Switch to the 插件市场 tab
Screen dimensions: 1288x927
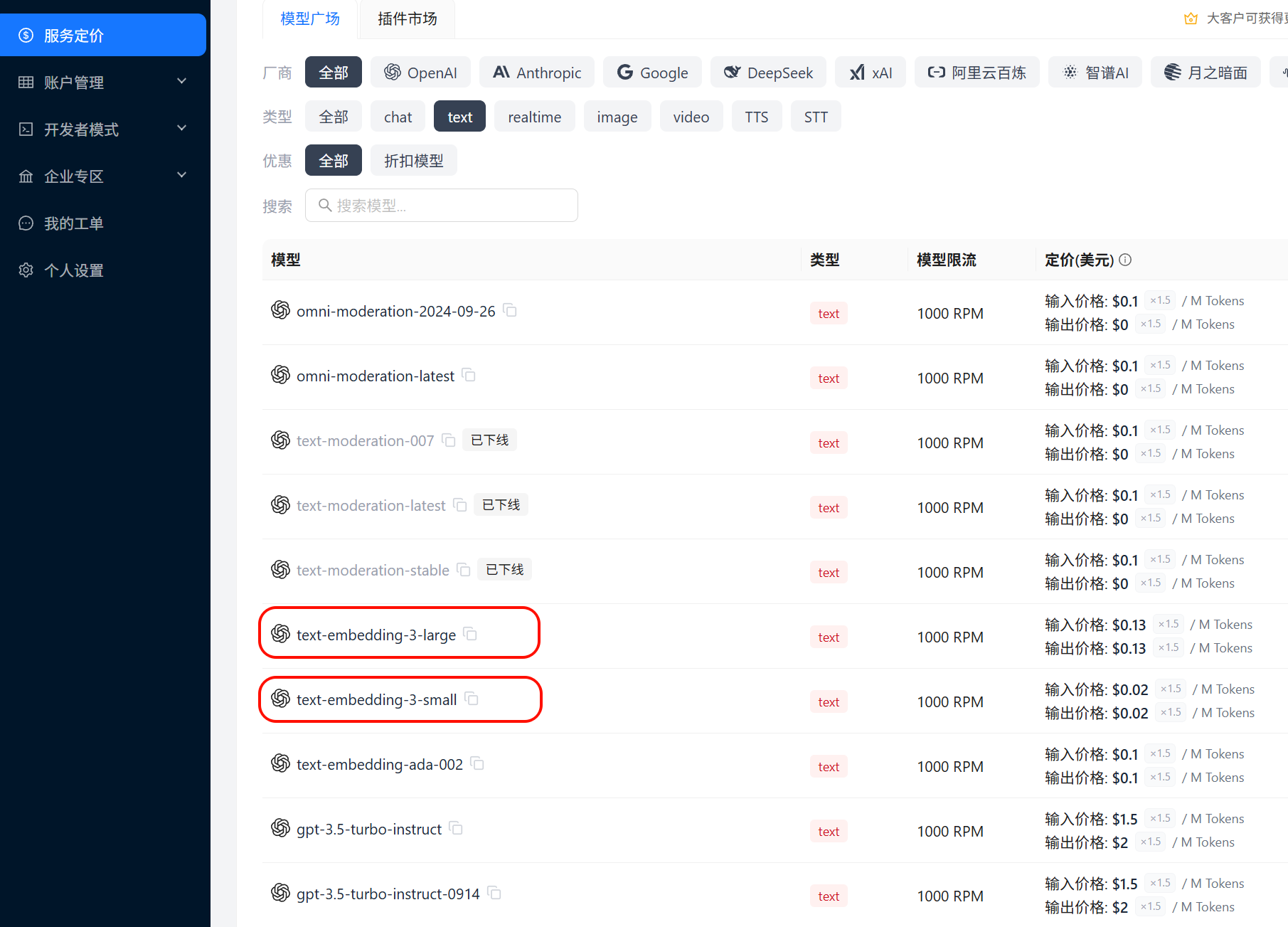pos(407,18)
